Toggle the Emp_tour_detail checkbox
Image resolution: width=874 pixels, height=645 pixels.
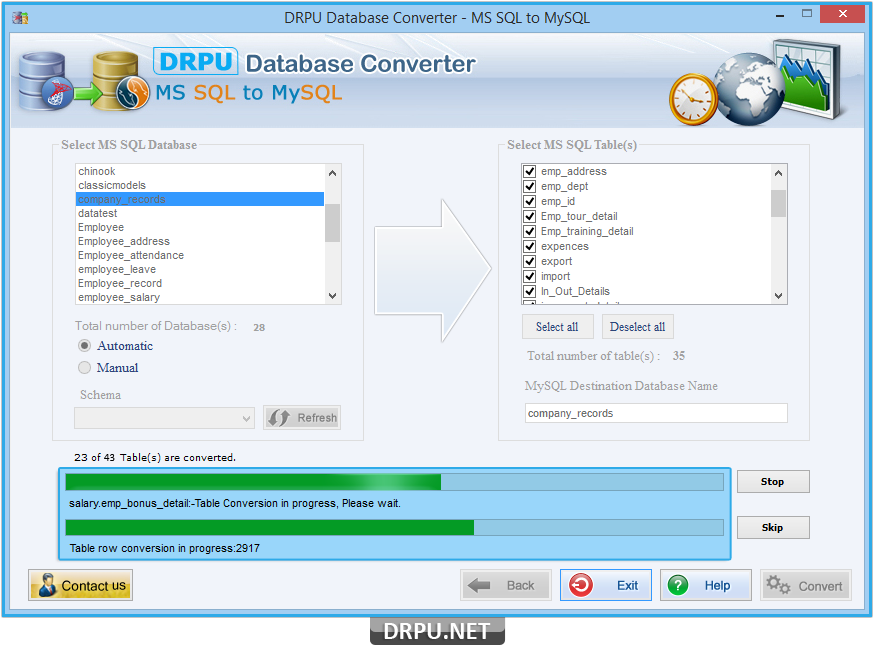click(530, 216)
